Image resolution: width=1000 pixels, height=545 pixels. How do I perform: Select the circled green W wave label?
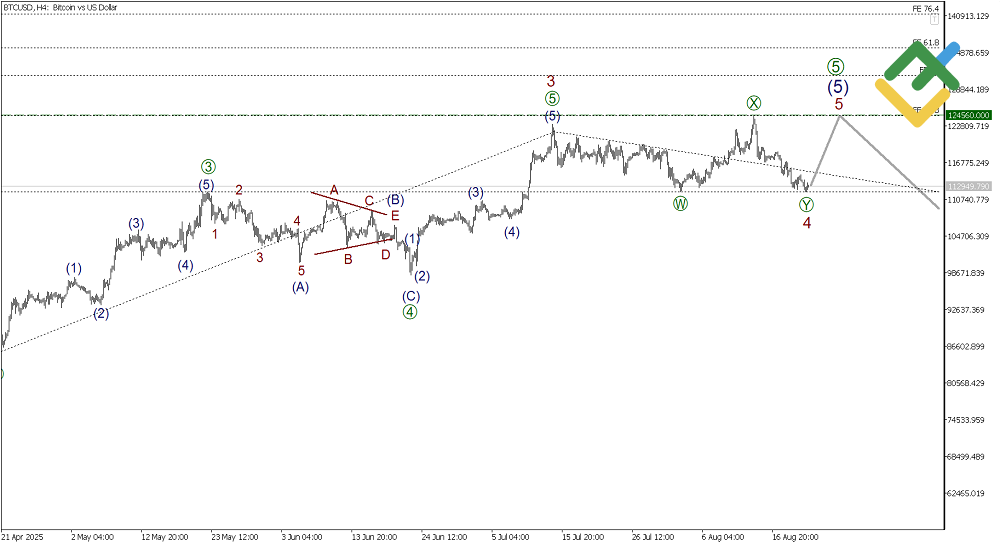pos(680,204)
